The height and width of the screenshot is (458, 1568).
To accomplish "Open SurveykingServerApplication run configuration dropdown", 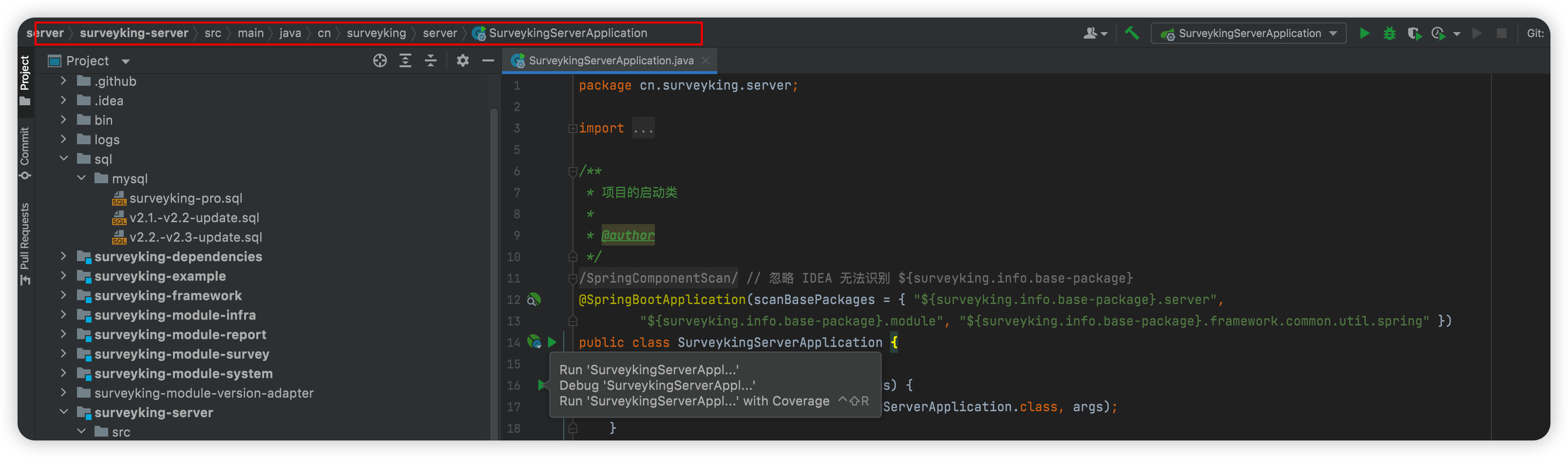I will 1248,34.
